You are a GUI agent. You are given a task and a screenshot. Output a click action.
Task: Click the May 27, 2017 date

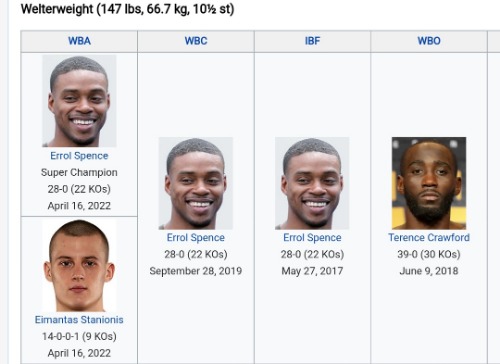tap(312, 271)
